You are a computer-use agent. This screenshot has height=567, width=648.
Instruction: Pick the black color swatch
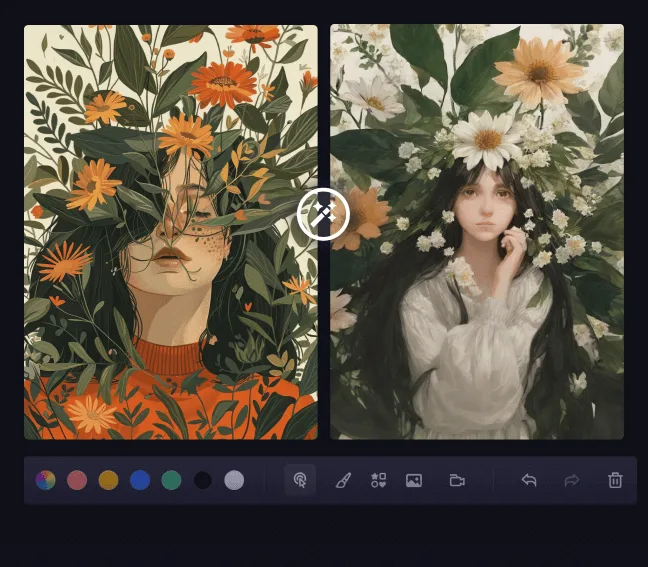(x=203, y=480)
